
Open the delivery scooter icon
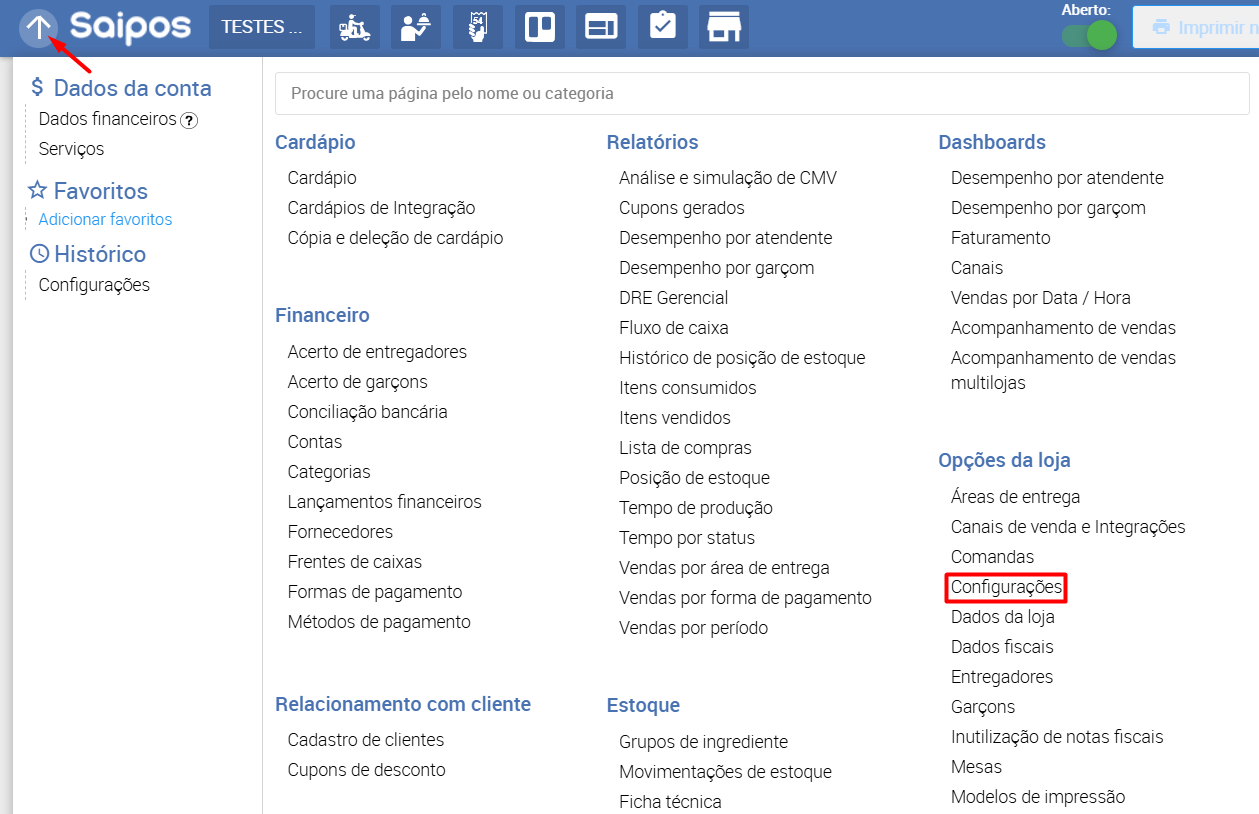355,27
